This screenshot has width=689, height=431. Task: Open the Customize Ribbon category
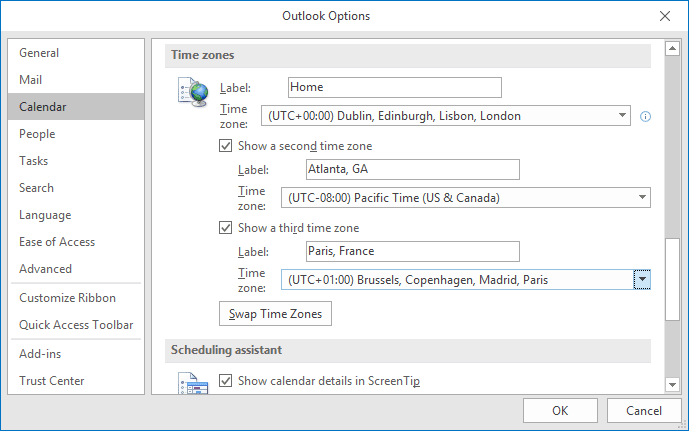tap(76, 298)
